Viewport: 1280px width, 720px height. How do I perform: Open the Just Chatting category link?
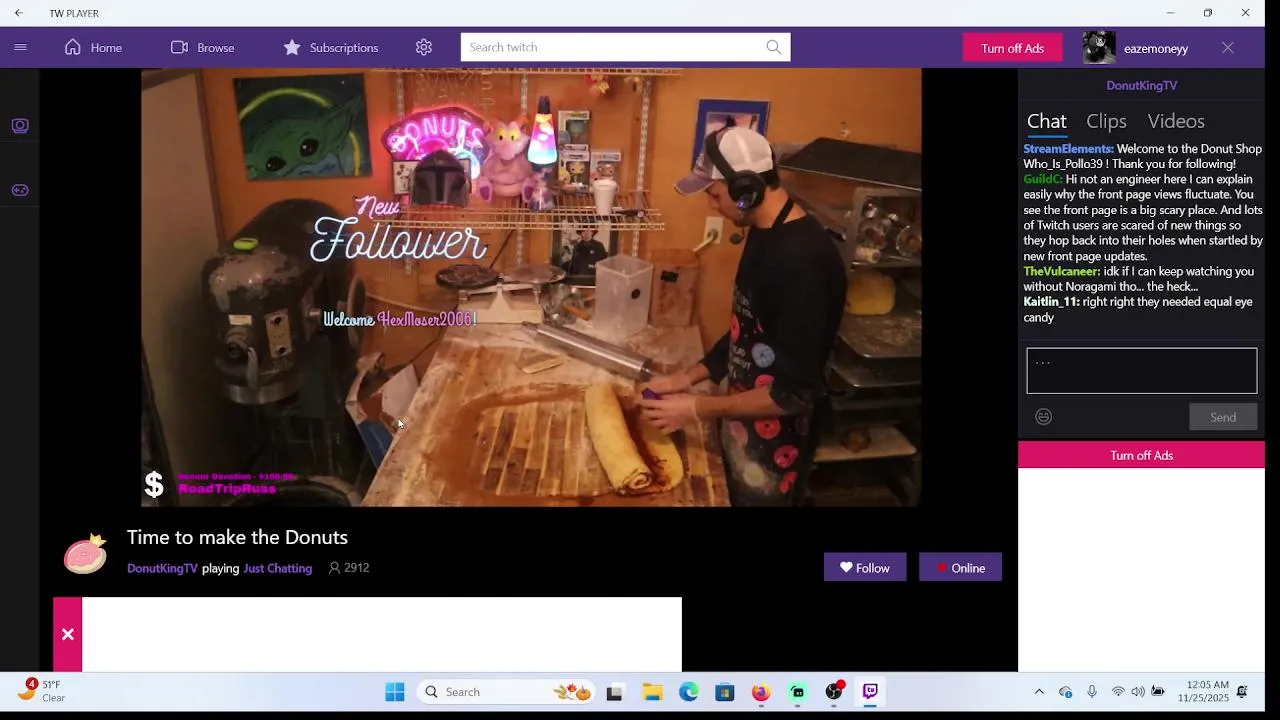(x=278, y=568)
